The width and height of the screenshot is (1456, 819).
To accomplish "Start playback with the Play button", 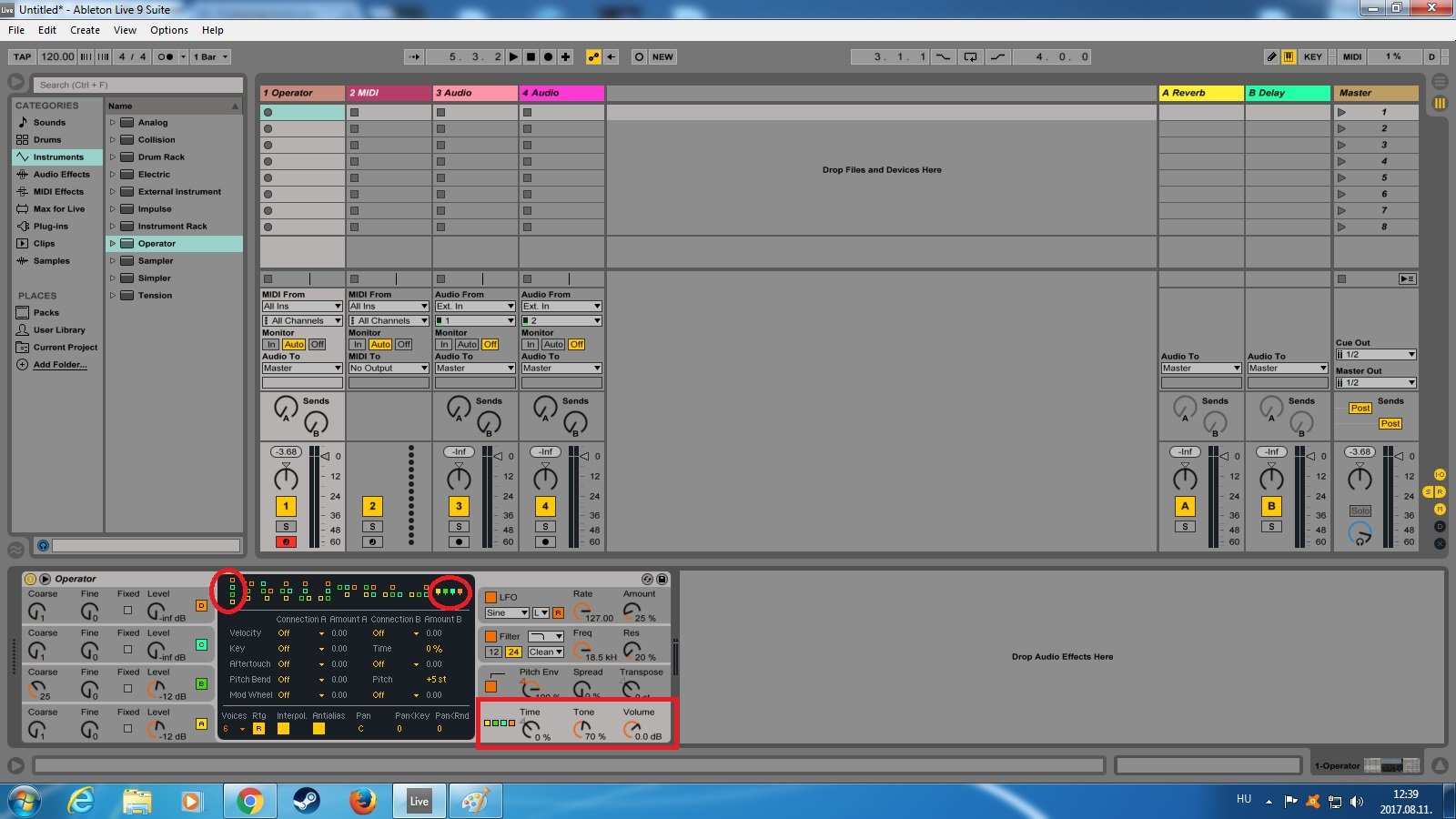I will coord(514,56).
